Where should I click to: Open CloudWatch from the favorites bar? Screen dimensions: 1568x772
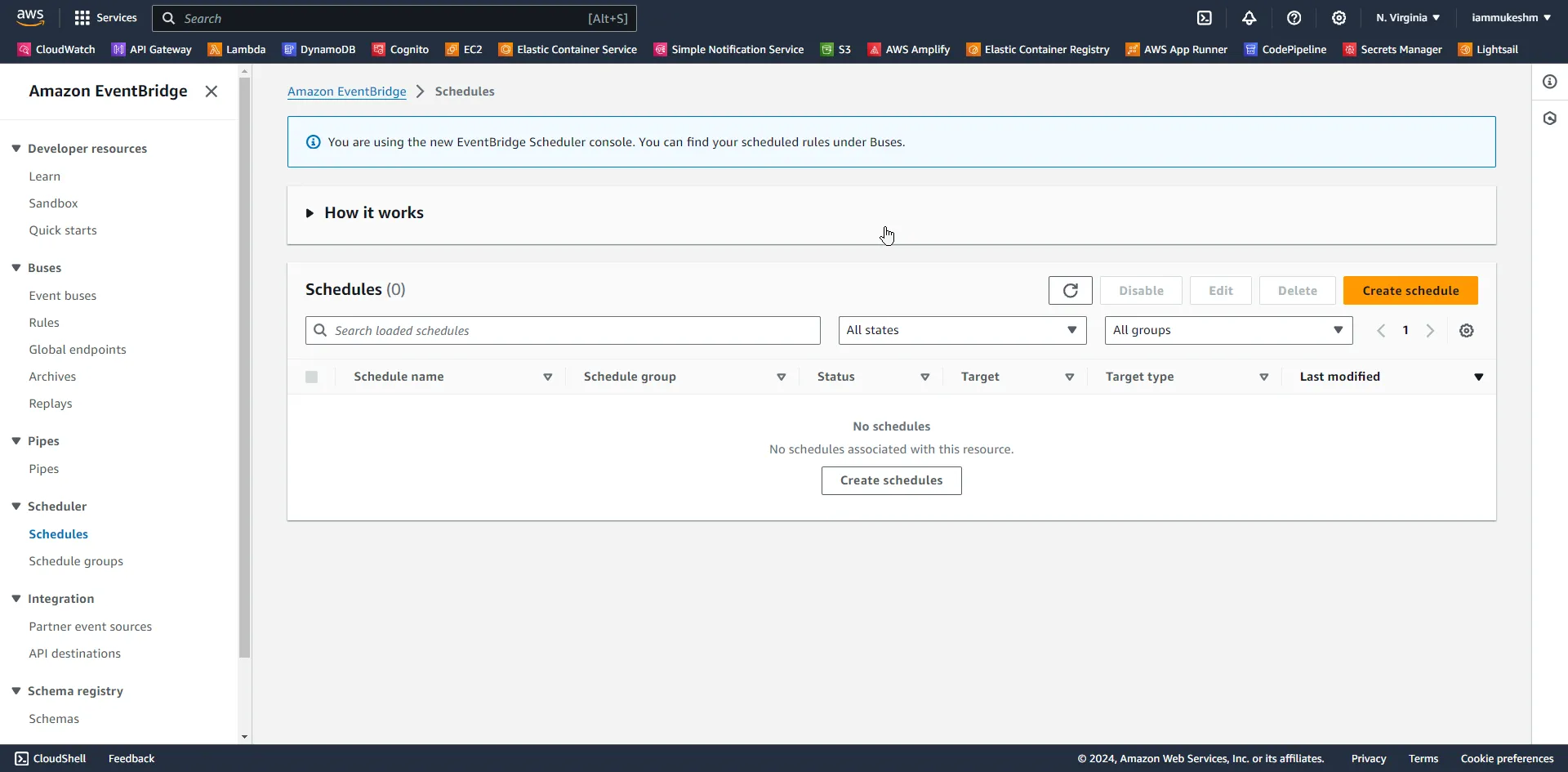tap(56, 49)
